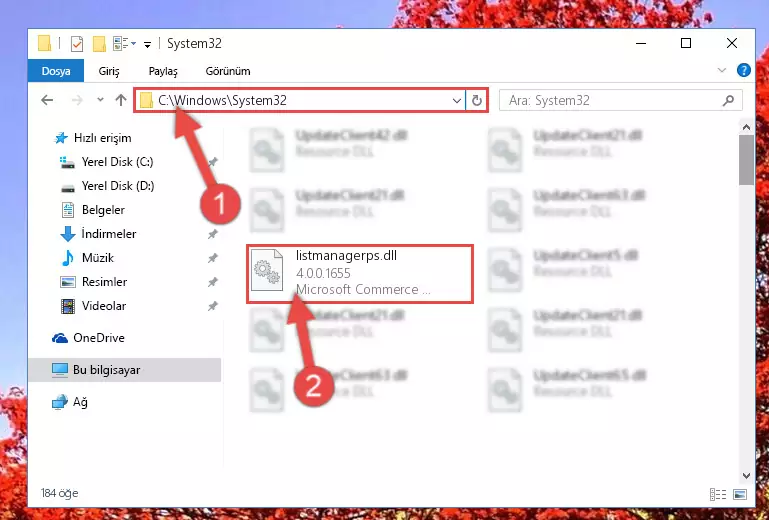Open Belgeler in the sidebar
The width and height of the screenshot is (769, 520).
(x=103, y=210)
